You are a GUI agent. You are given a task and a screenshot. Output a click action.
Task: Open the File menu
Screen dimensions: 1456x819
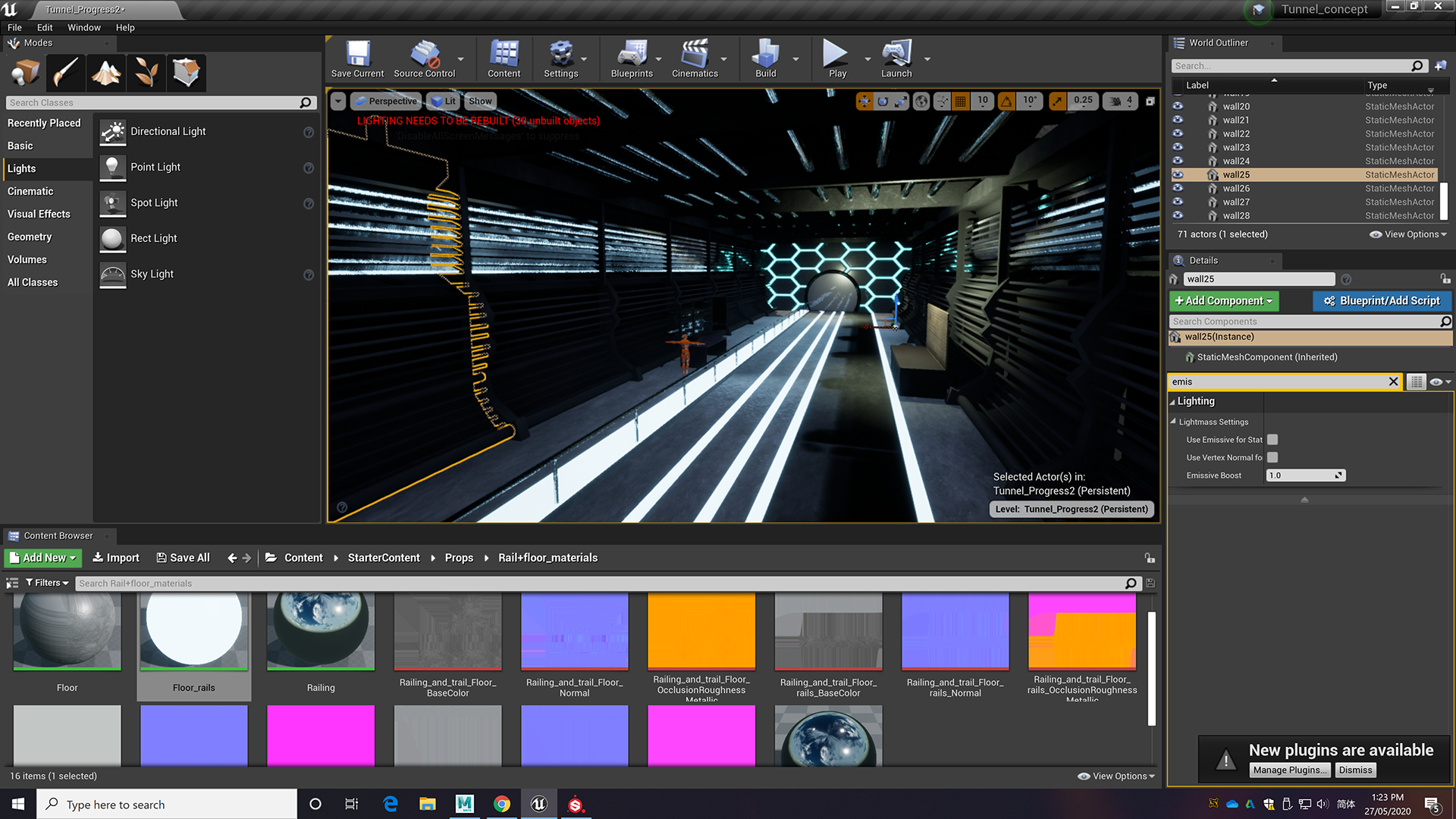coord(14,27)
